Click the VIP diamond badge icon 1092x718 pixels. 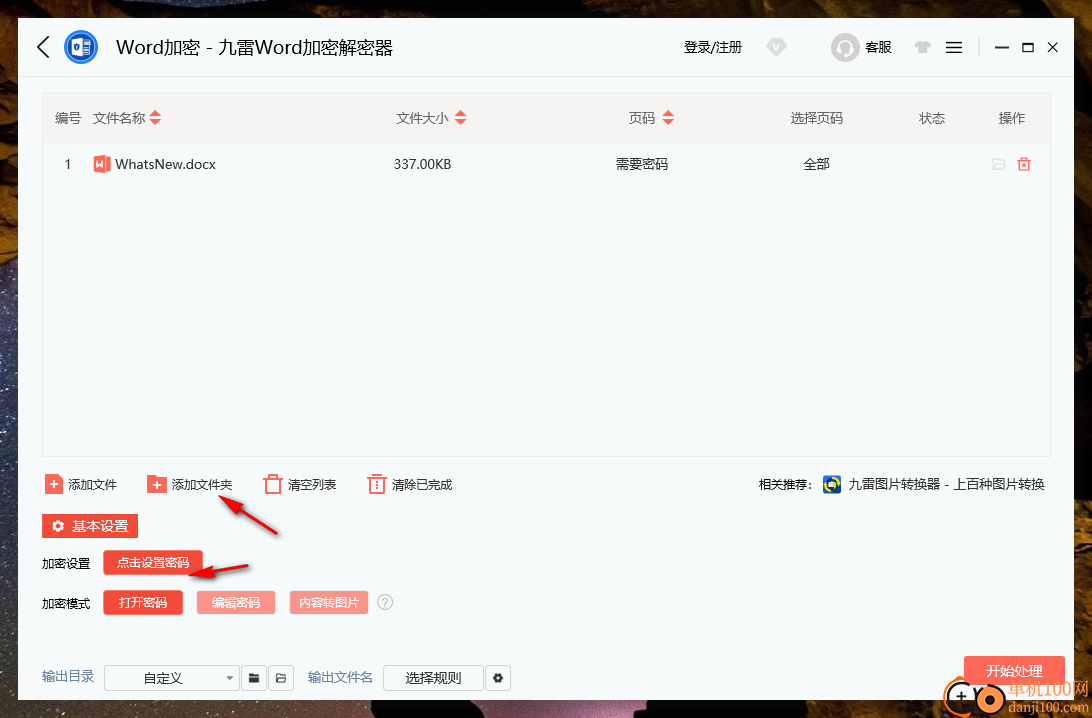click(x=776, y=47)
